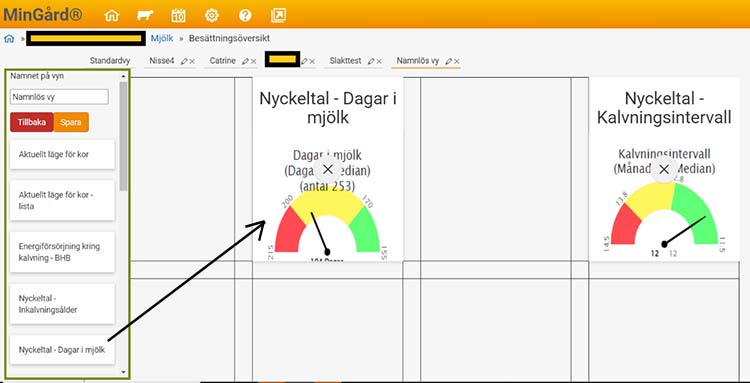Click the red Tillbaka button
This screenshot has height=383, width=750.
pos(32,122)
